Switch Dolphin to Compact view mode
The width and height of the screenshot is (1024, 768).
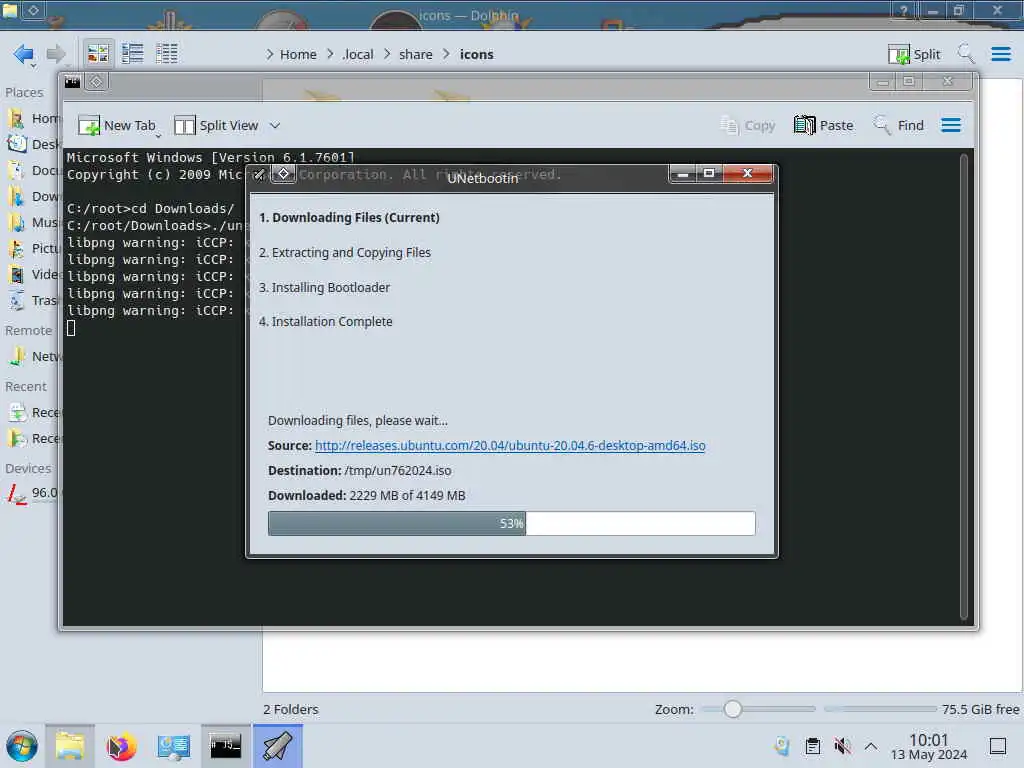133,54
